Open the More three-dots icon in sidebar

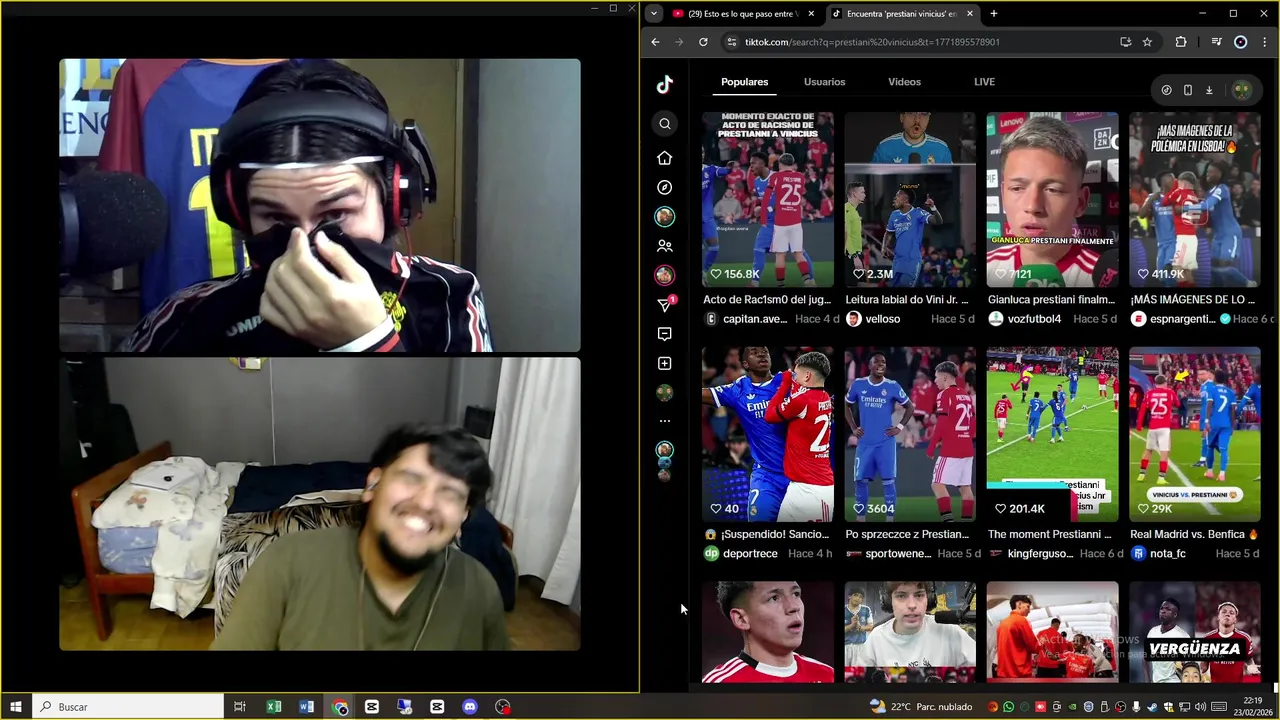(x=665, y=421)
